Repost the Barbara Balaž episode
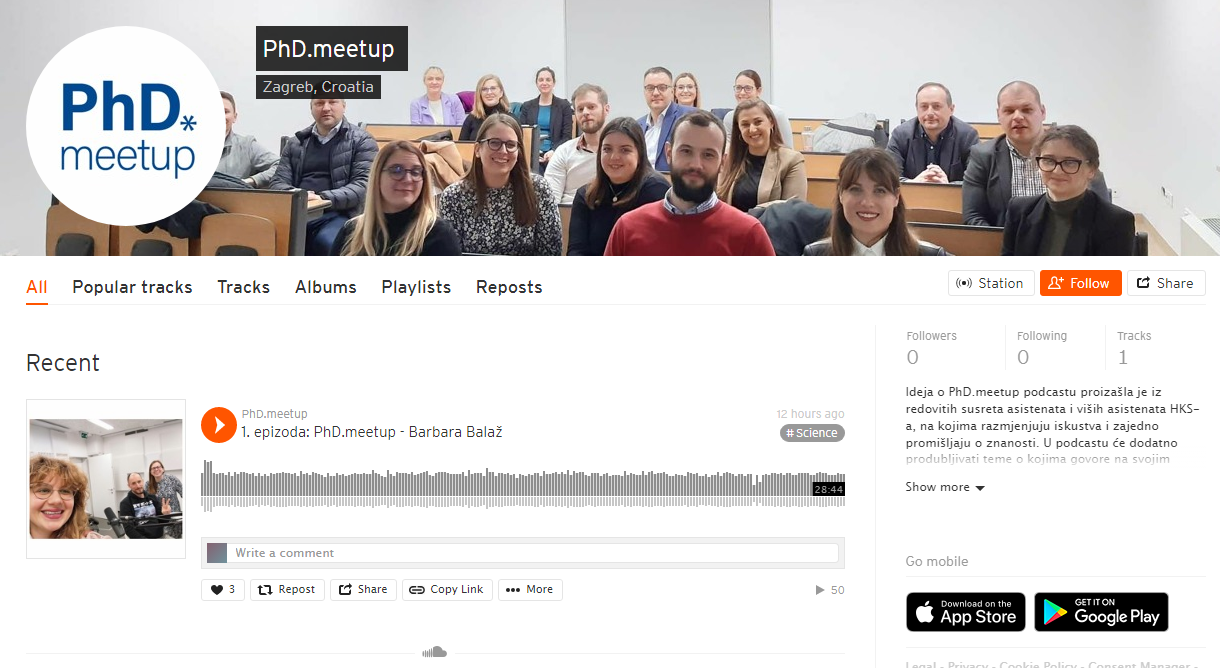The width and height of the screenshot is (1220, 668). coord(287,590)
